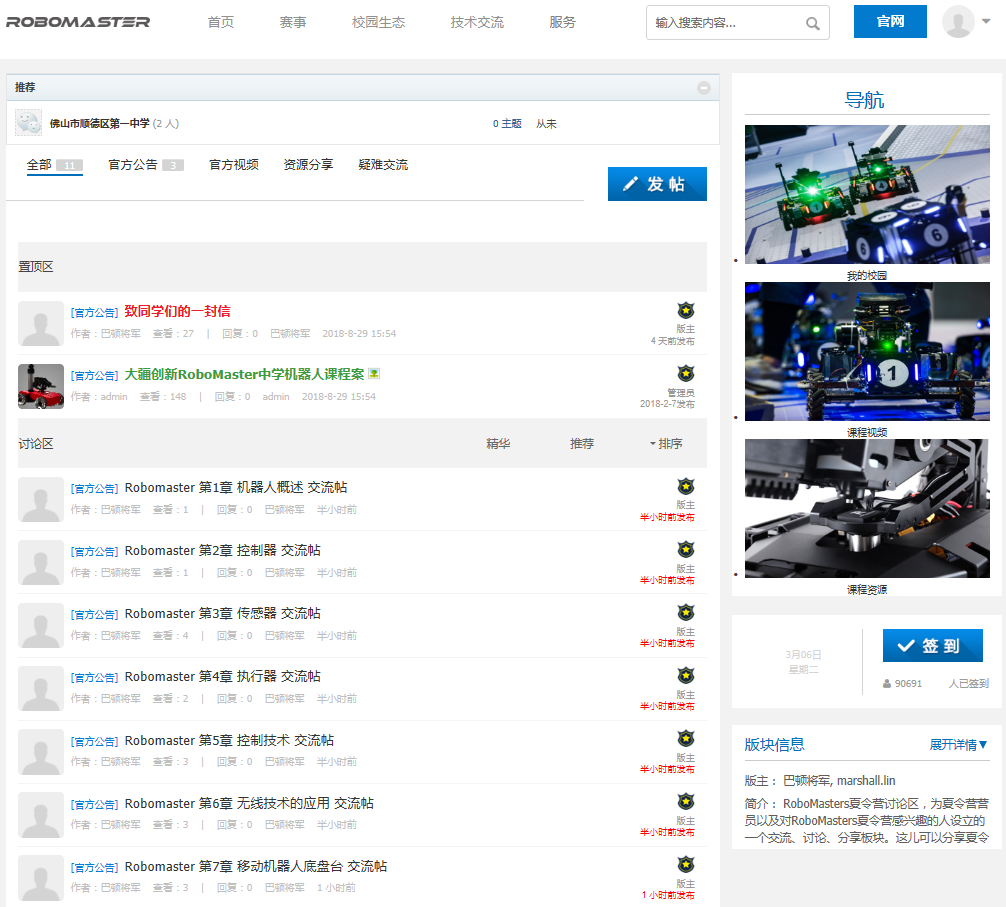Click the avatar next to 第2章 控制器 post

[40, 562]
